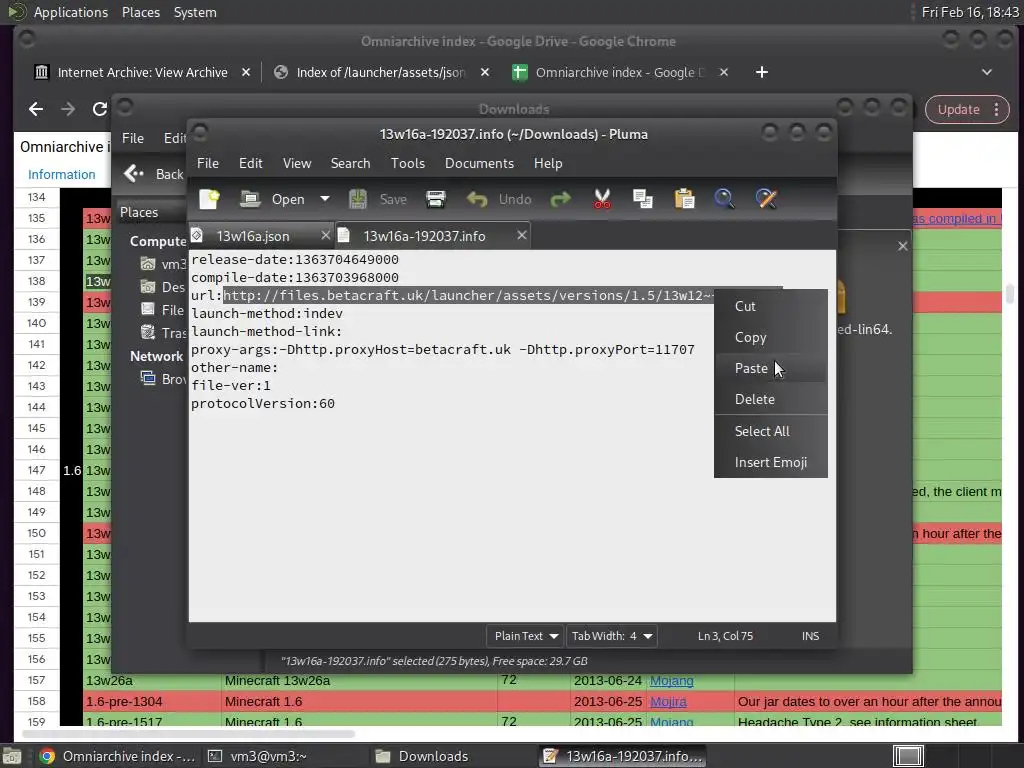Open the Places menu in top panel

140,12
